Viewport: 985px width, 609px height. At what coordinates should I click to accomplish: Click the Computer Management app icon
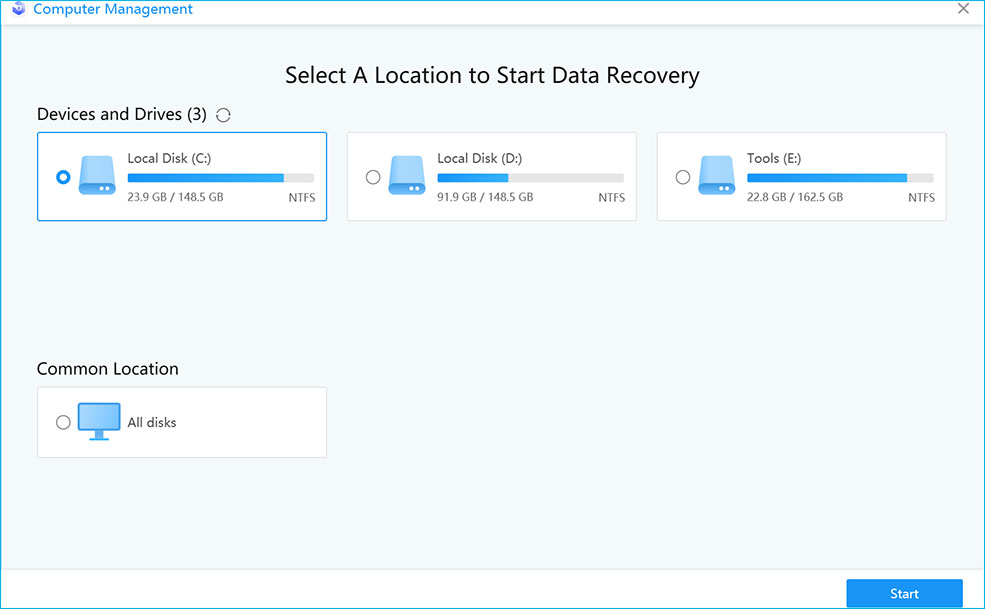tap(19, 9)
